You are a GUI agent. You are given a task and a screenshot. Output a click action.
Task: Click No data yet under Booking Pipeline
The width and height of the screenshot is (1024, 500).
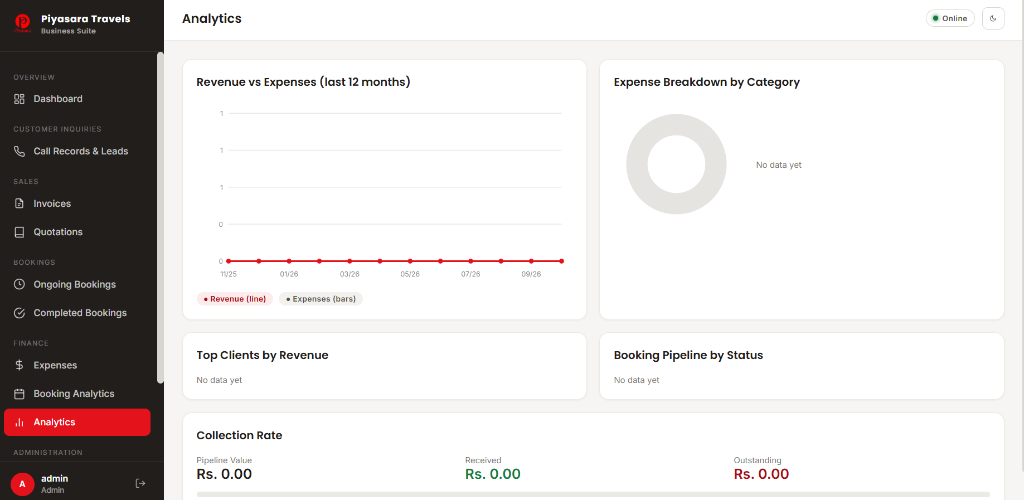(636, 380)
